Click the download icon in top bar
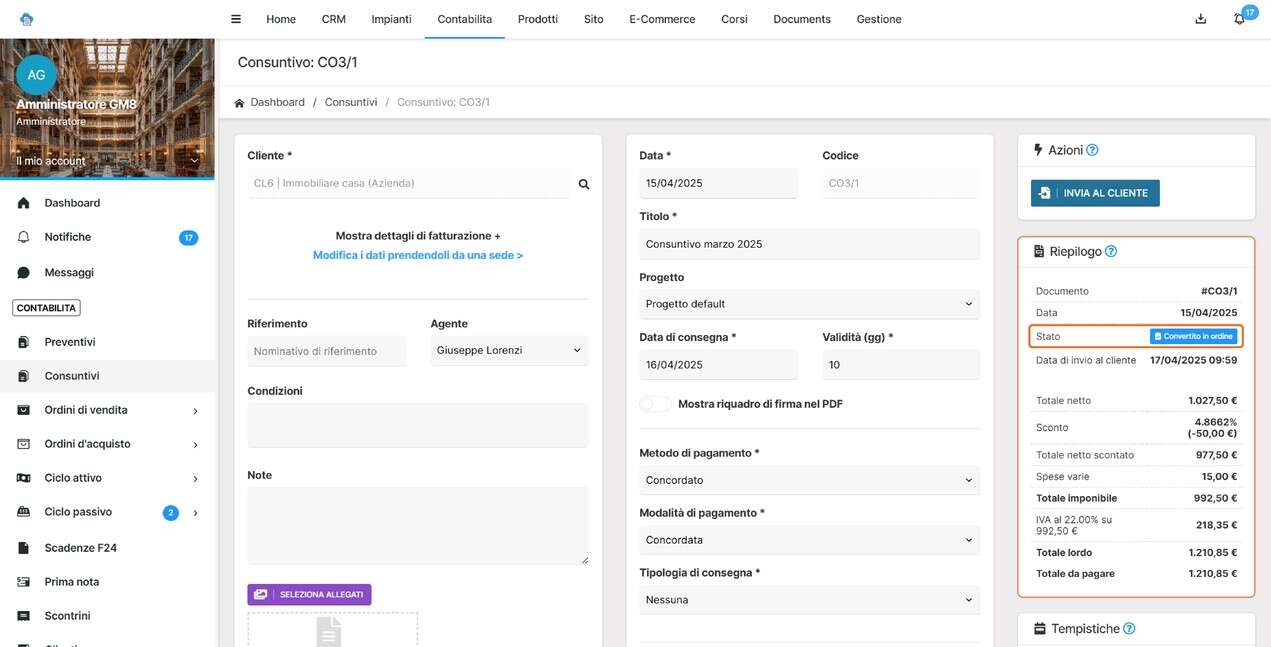The image size is (1271, 647). (x=1200, y=19)
